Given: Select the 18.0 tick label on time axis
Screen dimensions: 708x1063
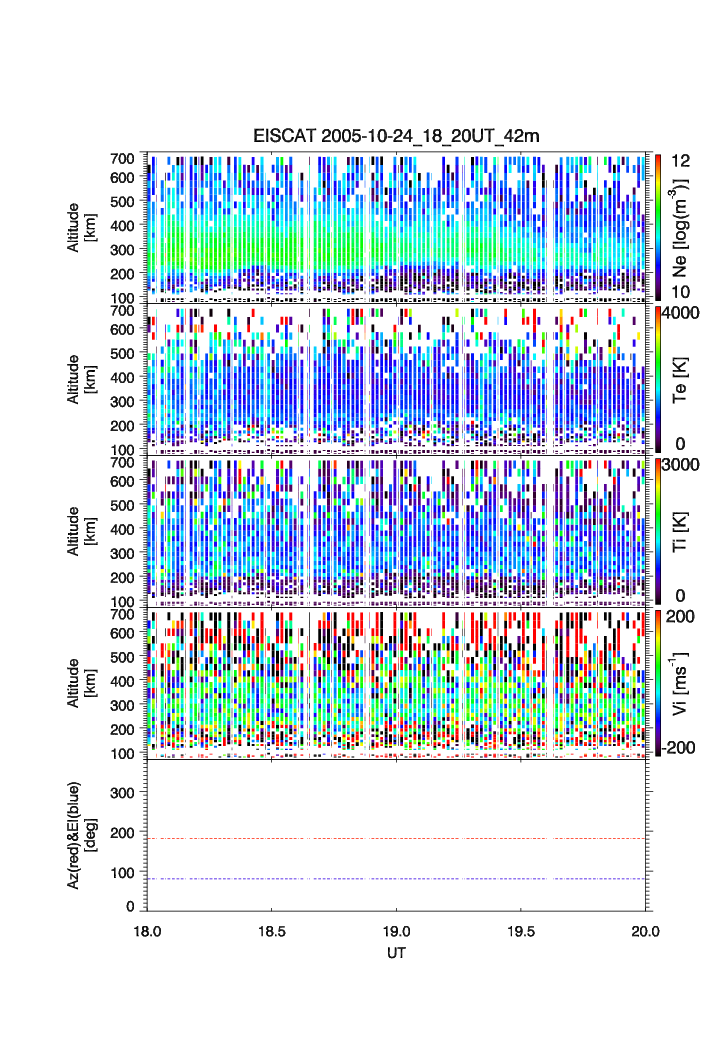Looking at the screenshot, I should click(148, 930).
